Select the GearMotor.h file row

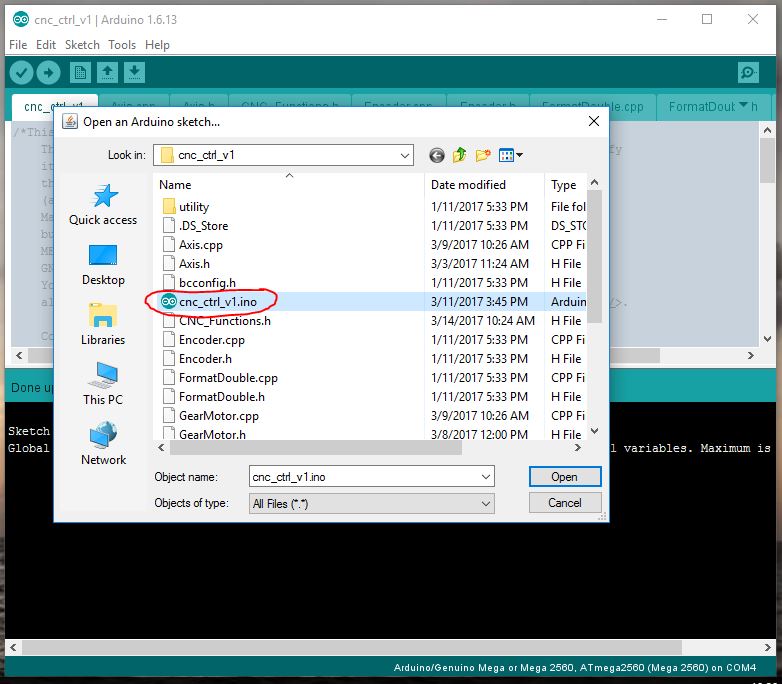371,434
